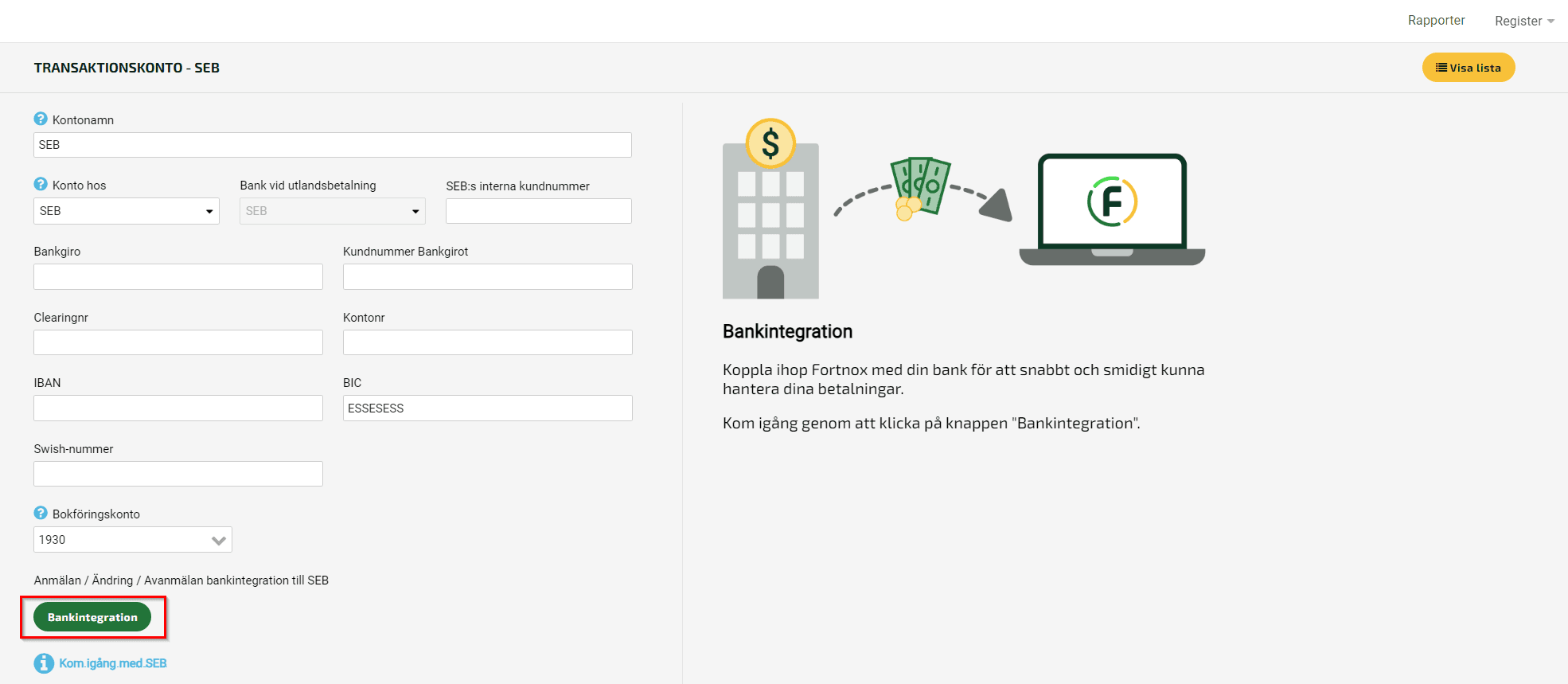
Task: Click the help icon next to Bokföringskonto
Action: pos(41,513)
